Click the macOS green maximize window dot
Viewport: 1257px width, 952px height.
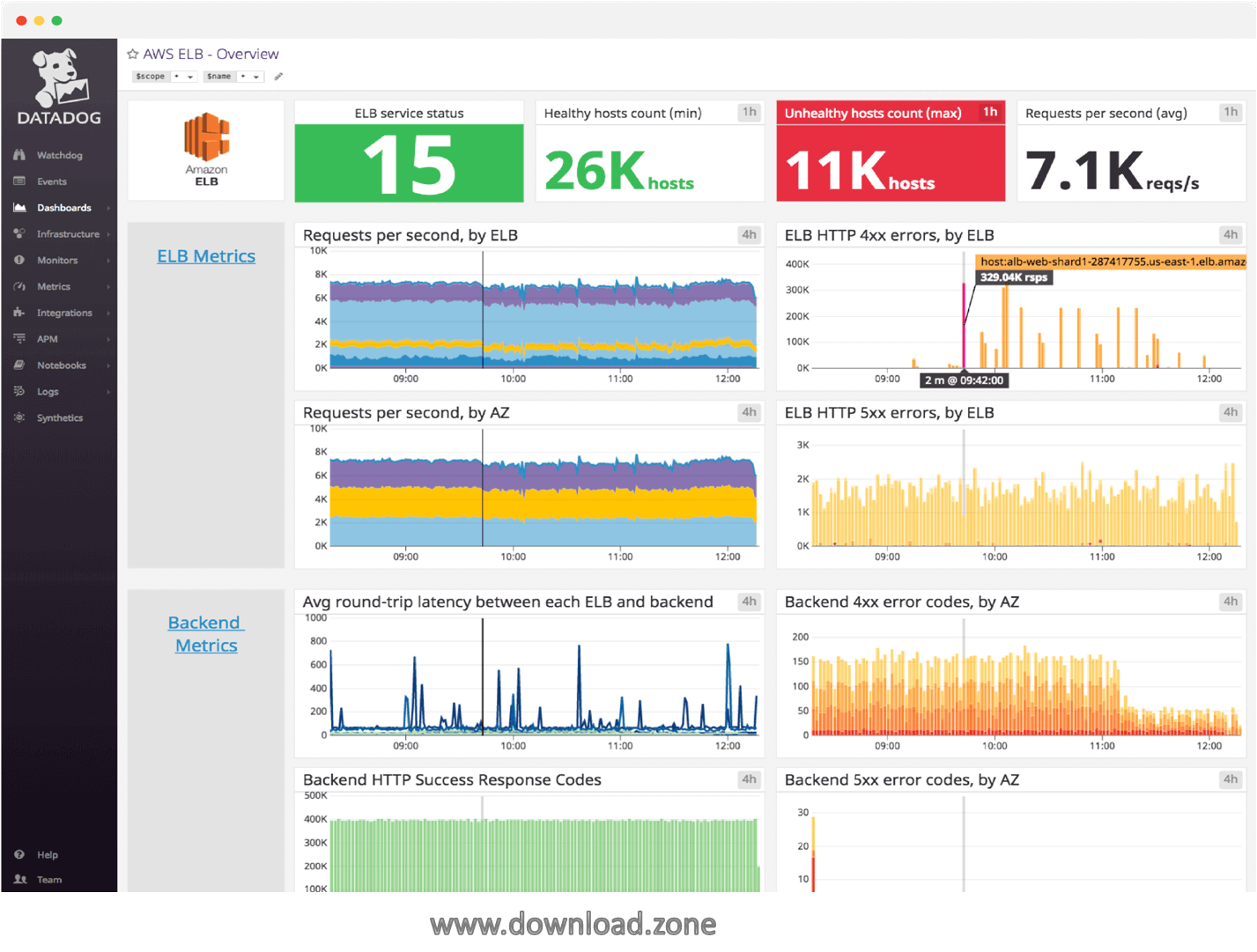click(56, 20)
